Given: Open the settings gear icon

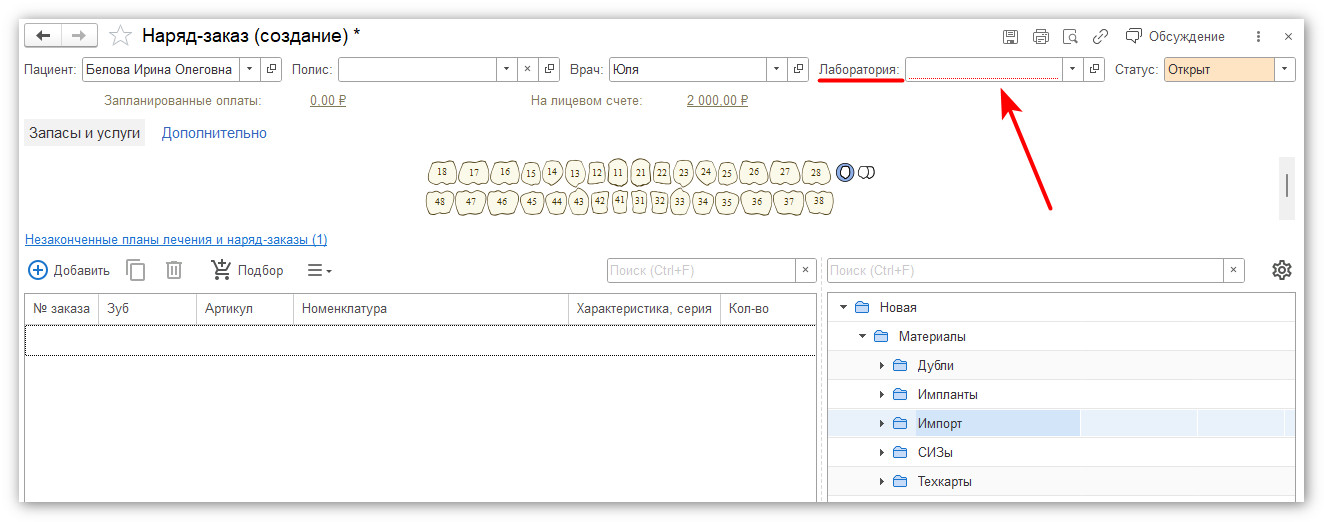Looking at the screenshot, I should click(1282, 270).
